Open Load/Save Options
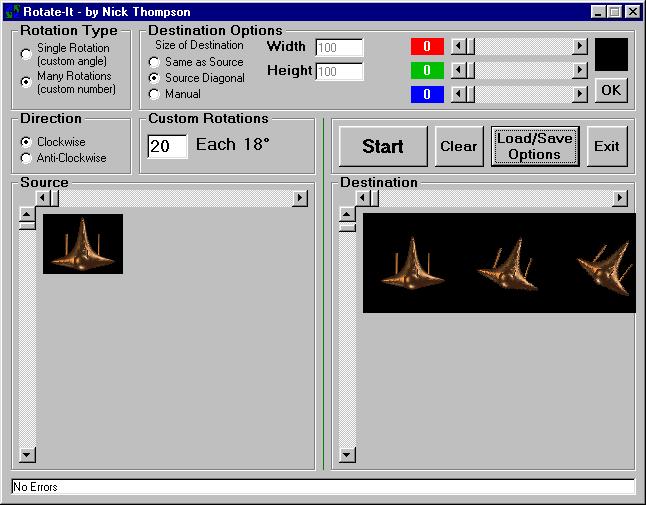 (534, 146)
